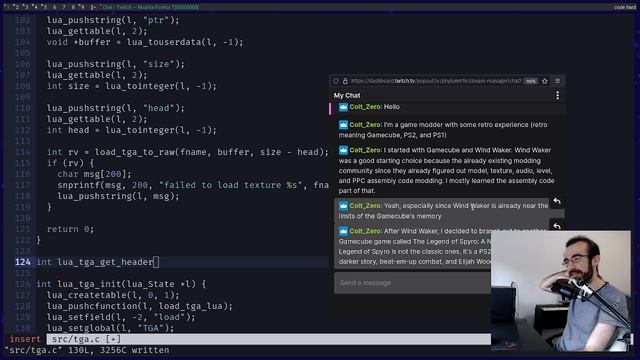Click the reply arrow on "After Wind Waker" message
640x360 pixels.
click(x=557, y=226)
